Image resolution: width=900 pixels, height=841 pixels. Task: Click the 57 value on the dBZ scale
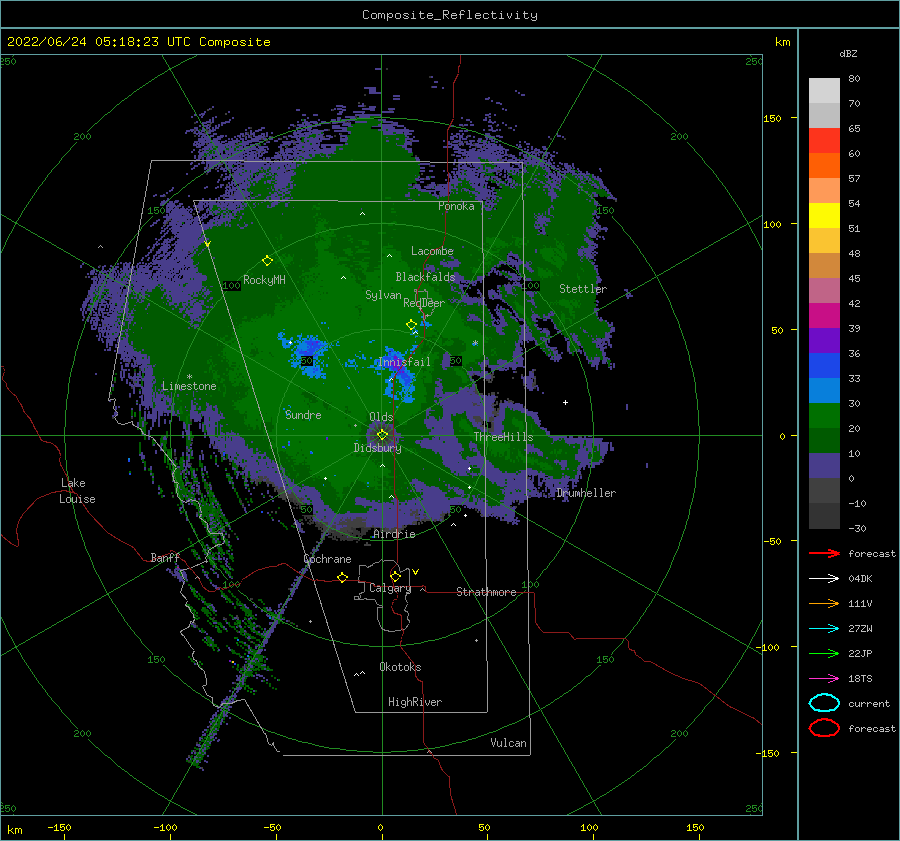[854, 179]
